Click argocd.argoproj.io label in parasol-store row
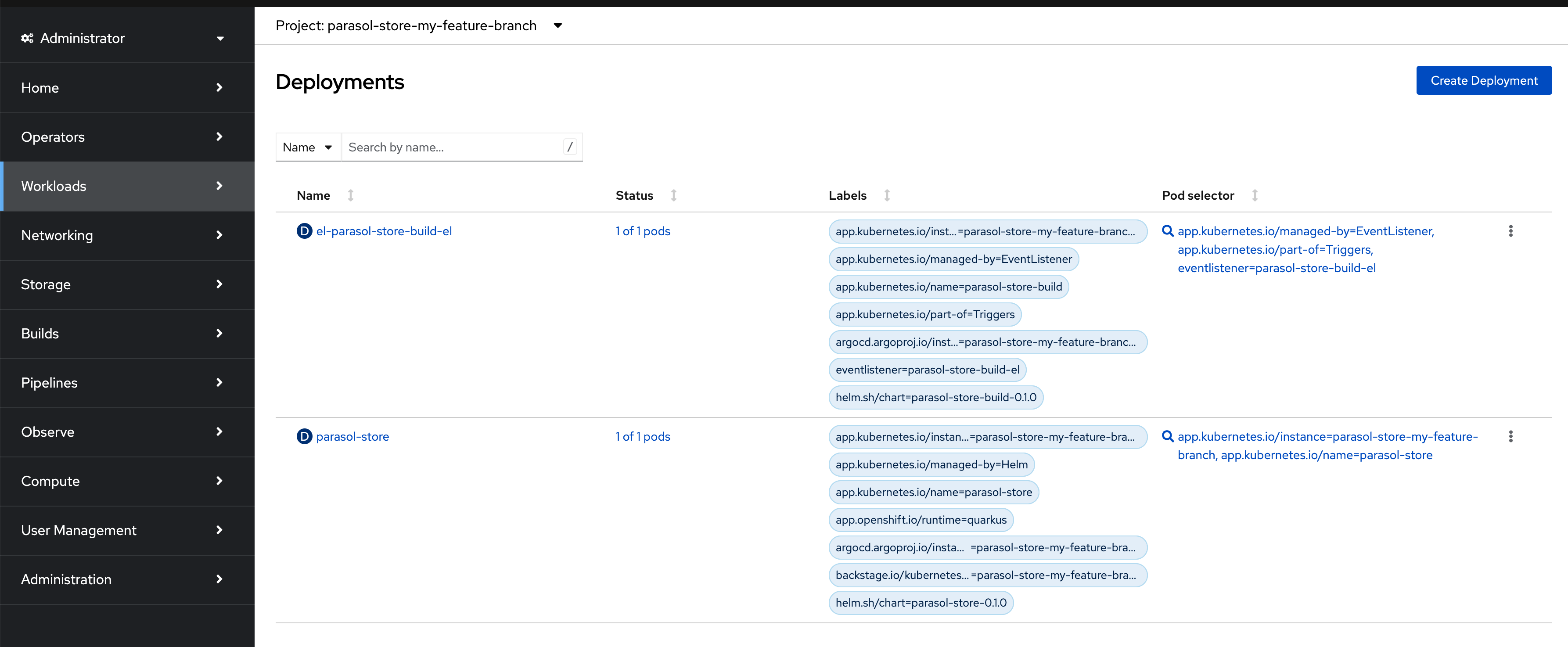Viewport: 1568px width, 647px height. pos(987,548)
